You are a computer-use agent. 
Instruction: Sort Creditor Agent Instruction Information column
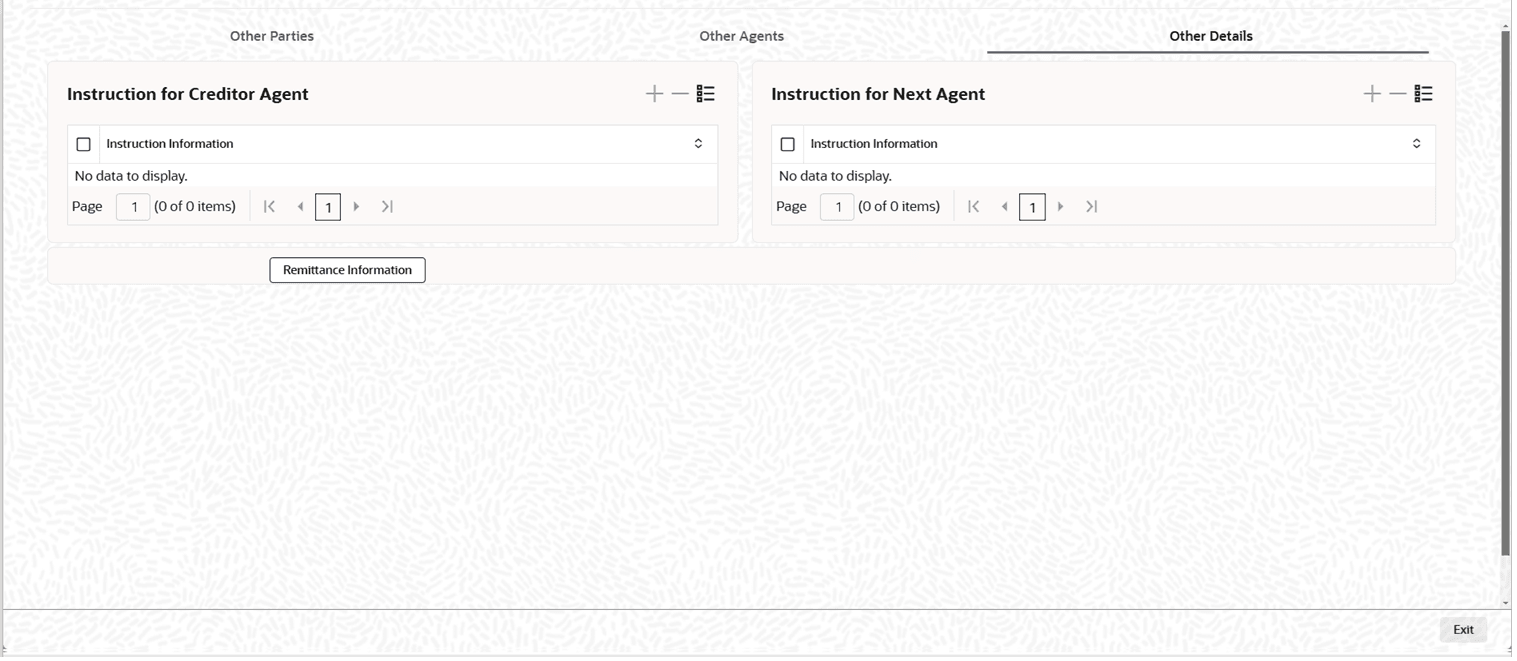(698, 144)
